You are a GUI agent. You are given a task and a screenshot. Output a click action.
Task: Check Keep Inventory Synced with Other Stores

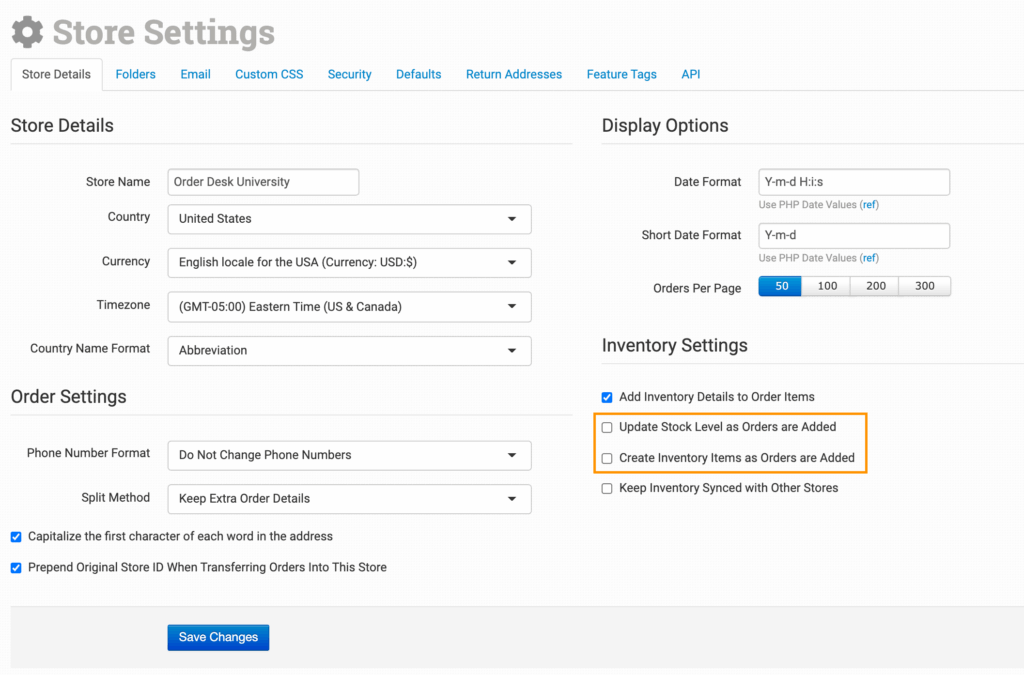pyautogui.click(x=607, y=488)
